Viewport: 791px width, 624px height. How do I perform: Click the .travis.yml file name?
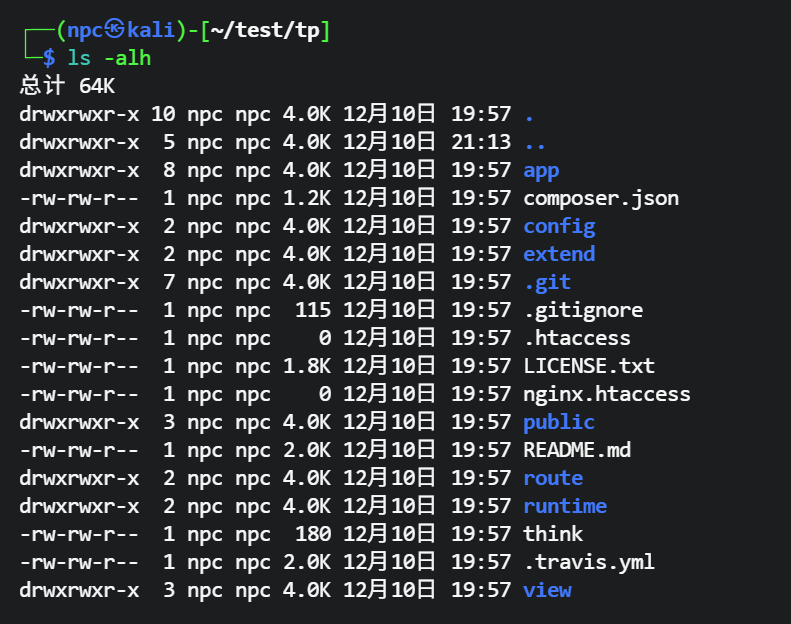pyautogui.click(x=589, y=562)
